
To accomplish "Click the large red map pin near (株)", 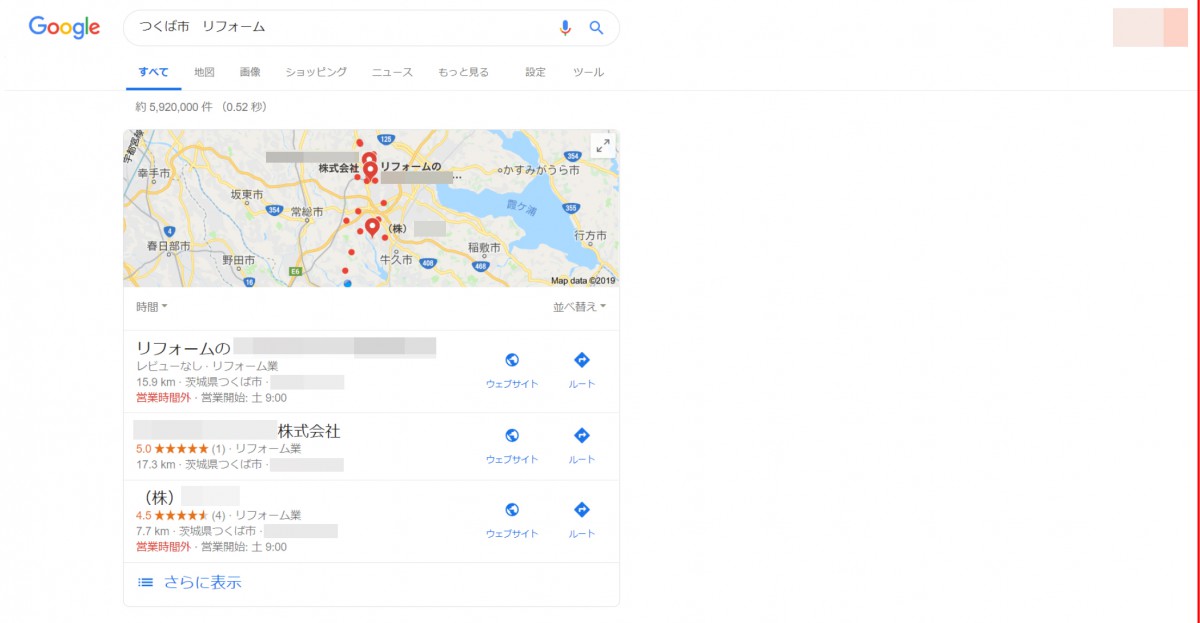I will click(x=373, y=229).
